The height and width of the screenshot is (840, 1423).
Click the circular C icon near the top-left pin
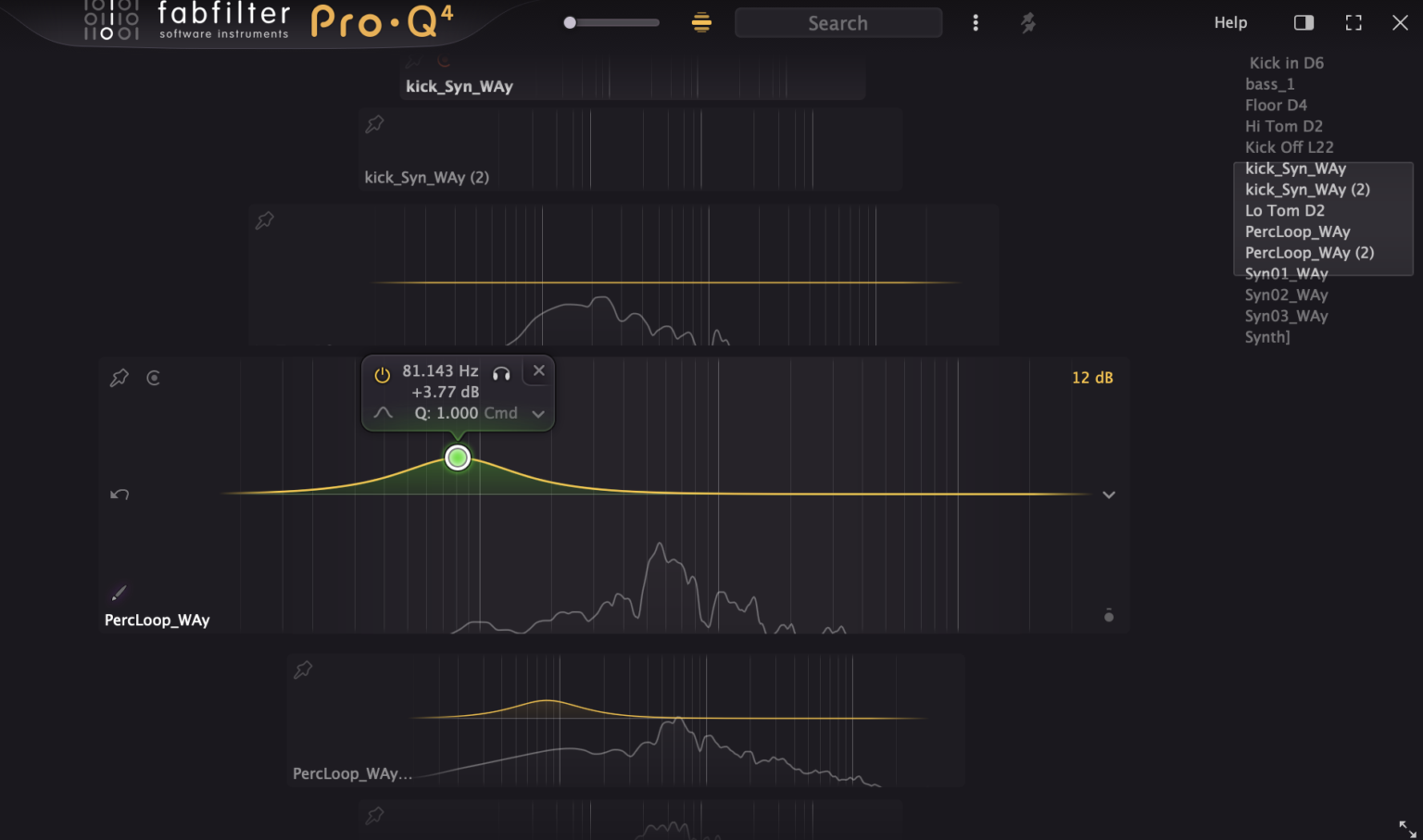tap(154, 378)
